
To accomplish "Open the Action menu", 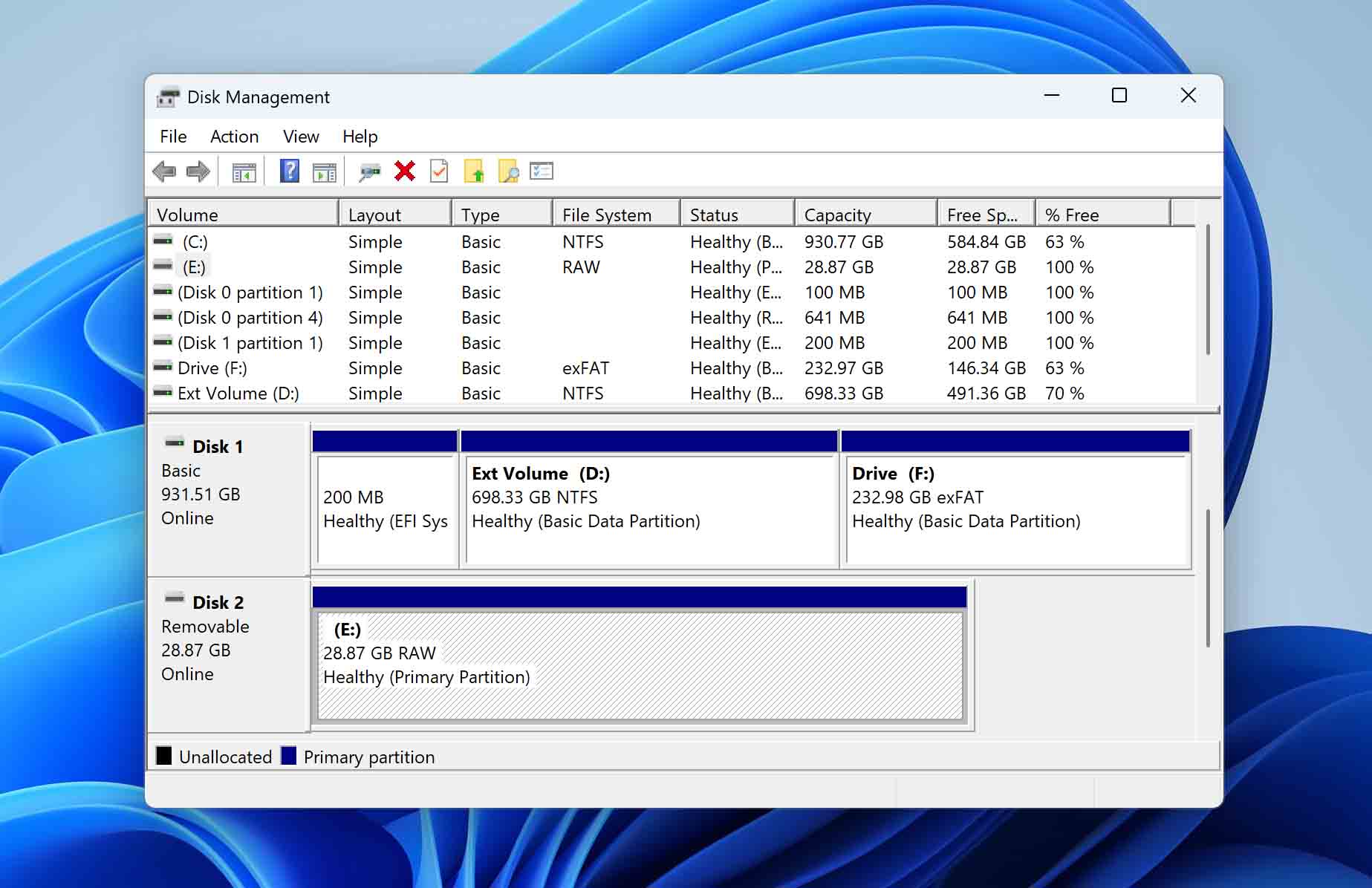I will tap(234, 137).
